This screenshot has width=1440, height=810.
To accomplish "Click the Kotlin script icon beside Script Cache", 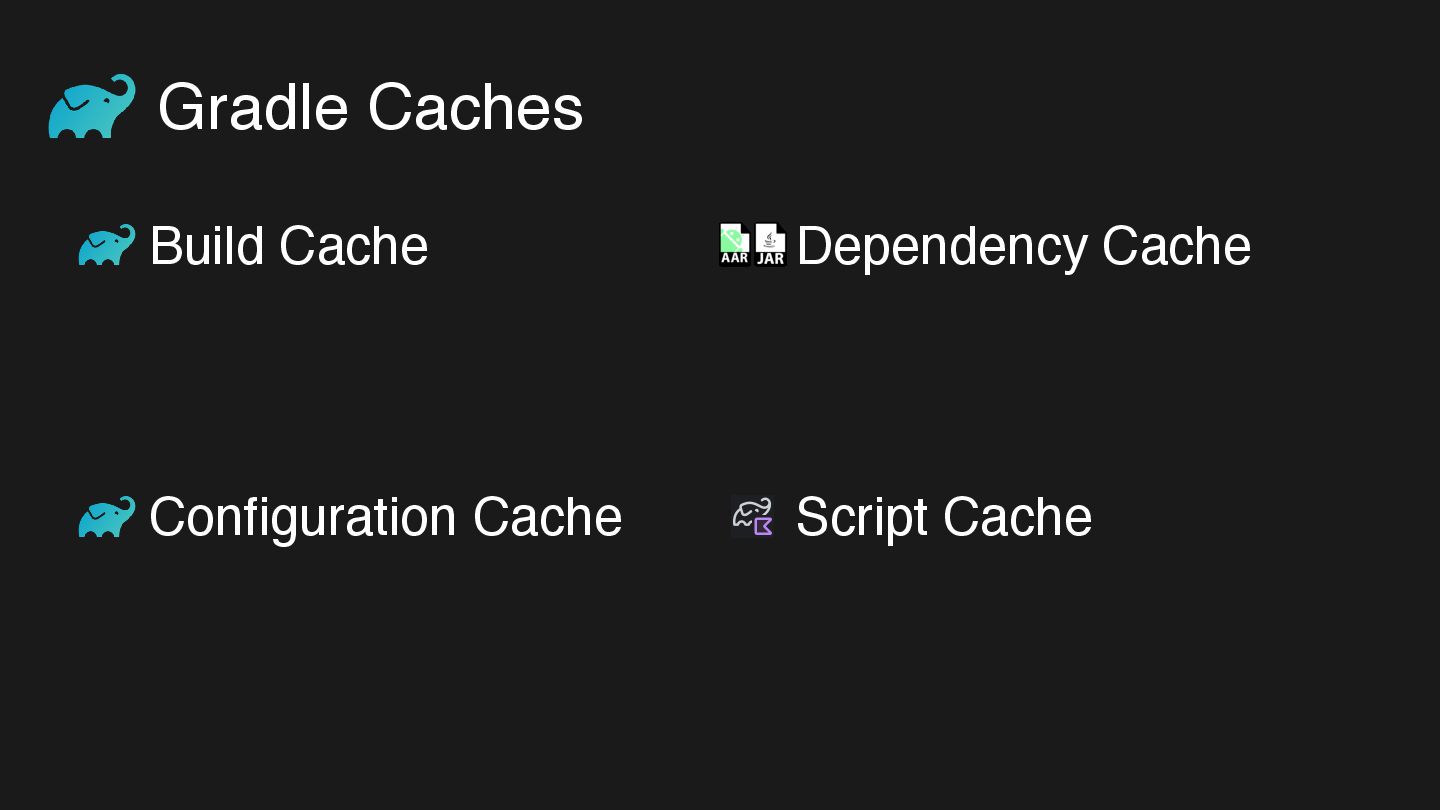I will 753,517.
